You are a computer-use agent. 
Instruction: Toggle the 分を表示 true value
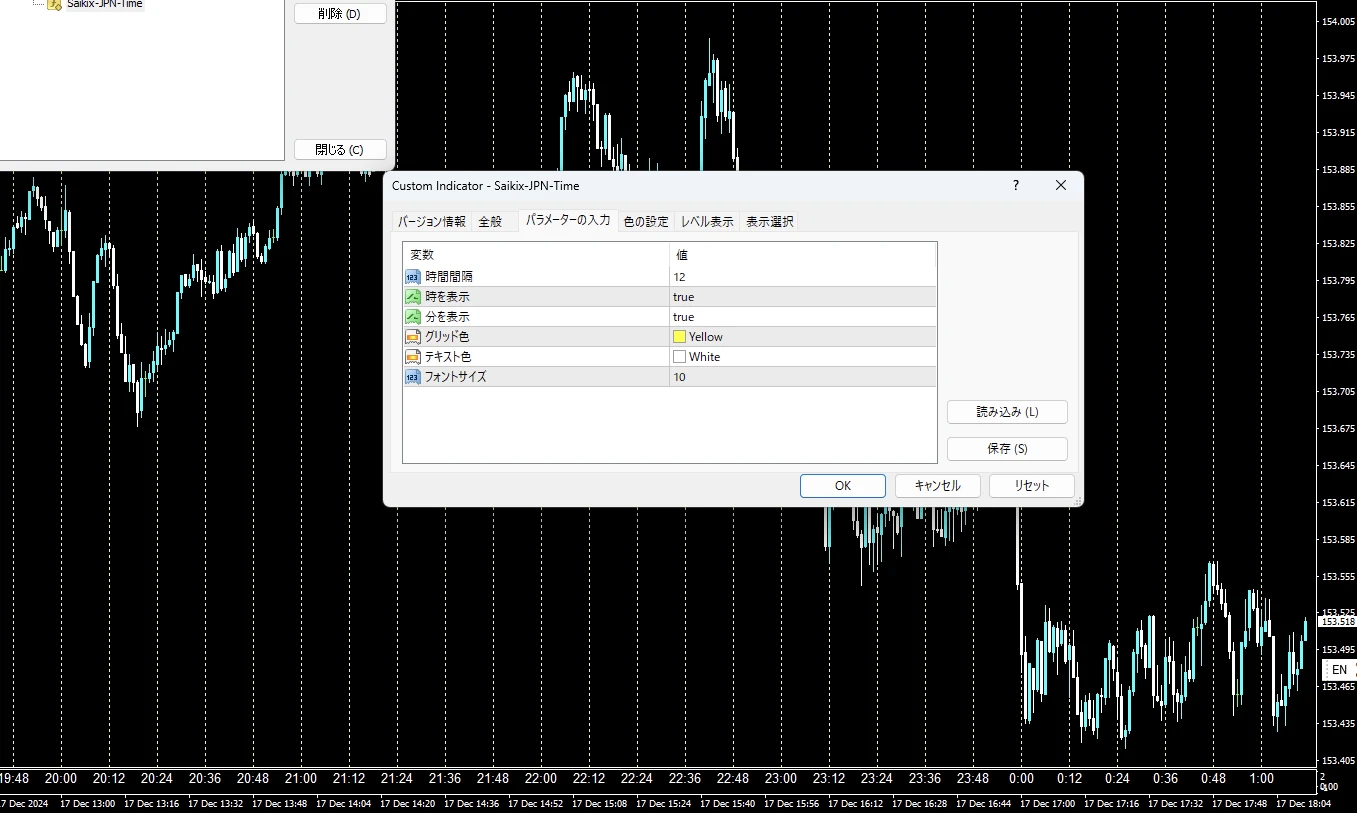point(683,317)
